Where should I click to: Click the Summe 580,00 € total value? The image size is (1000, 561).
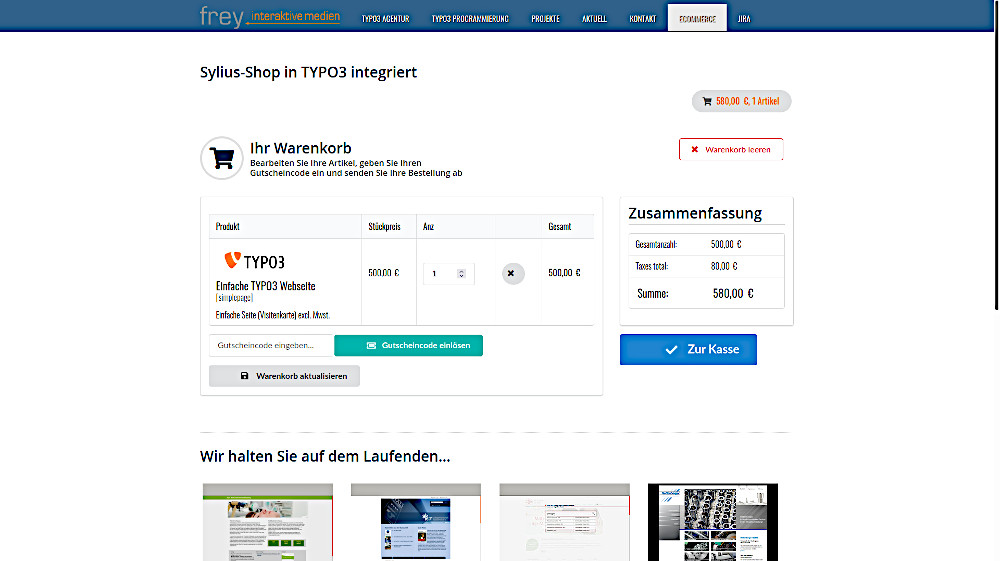(x=733, y=294)
